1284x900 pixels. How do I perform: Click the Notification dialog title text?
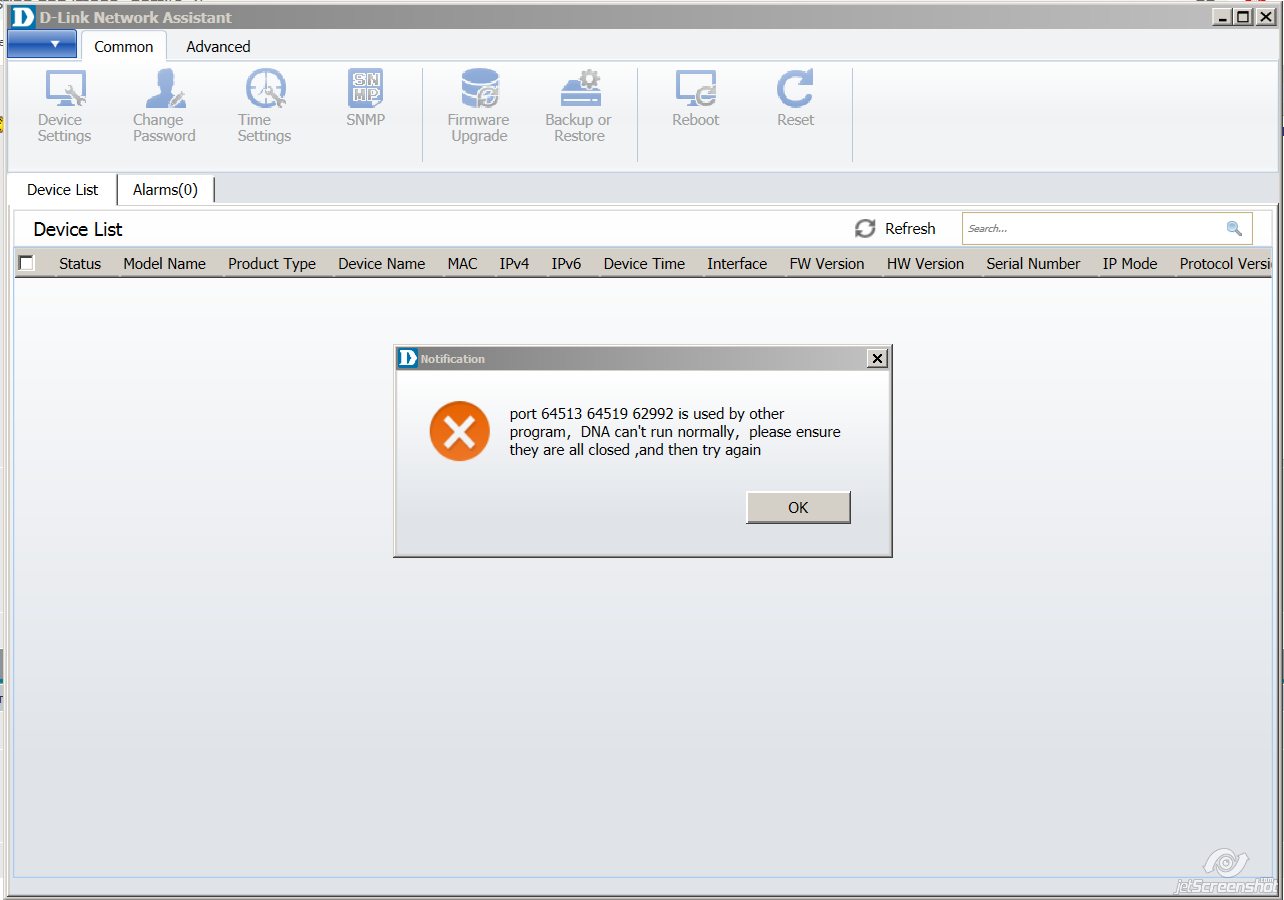click(452, 359)
